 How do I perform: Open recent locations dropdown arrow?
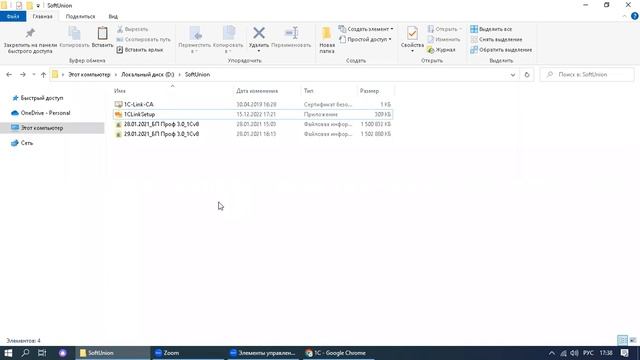33,75
